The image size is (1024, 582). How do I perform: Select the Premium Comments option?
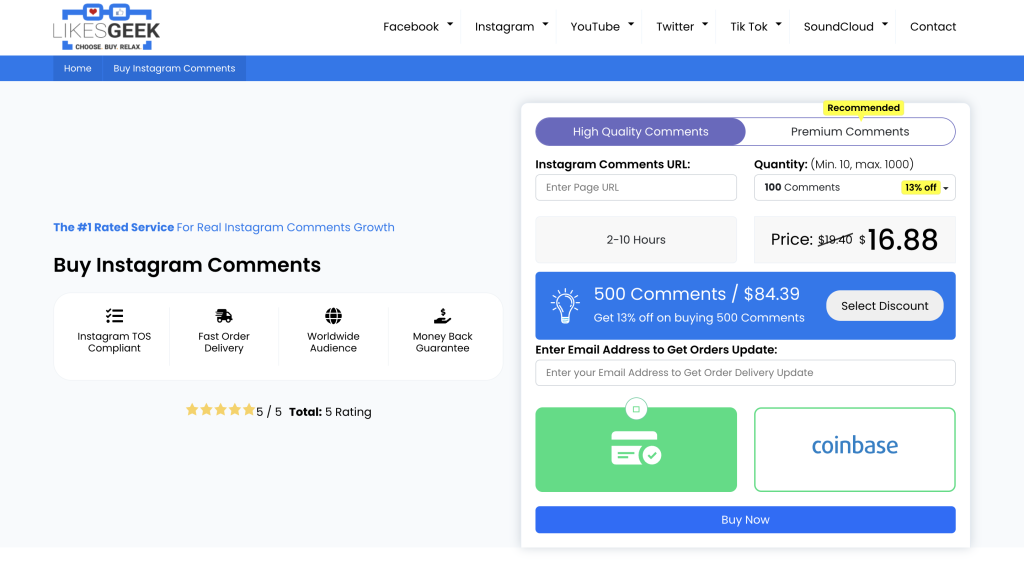(850, 131)
